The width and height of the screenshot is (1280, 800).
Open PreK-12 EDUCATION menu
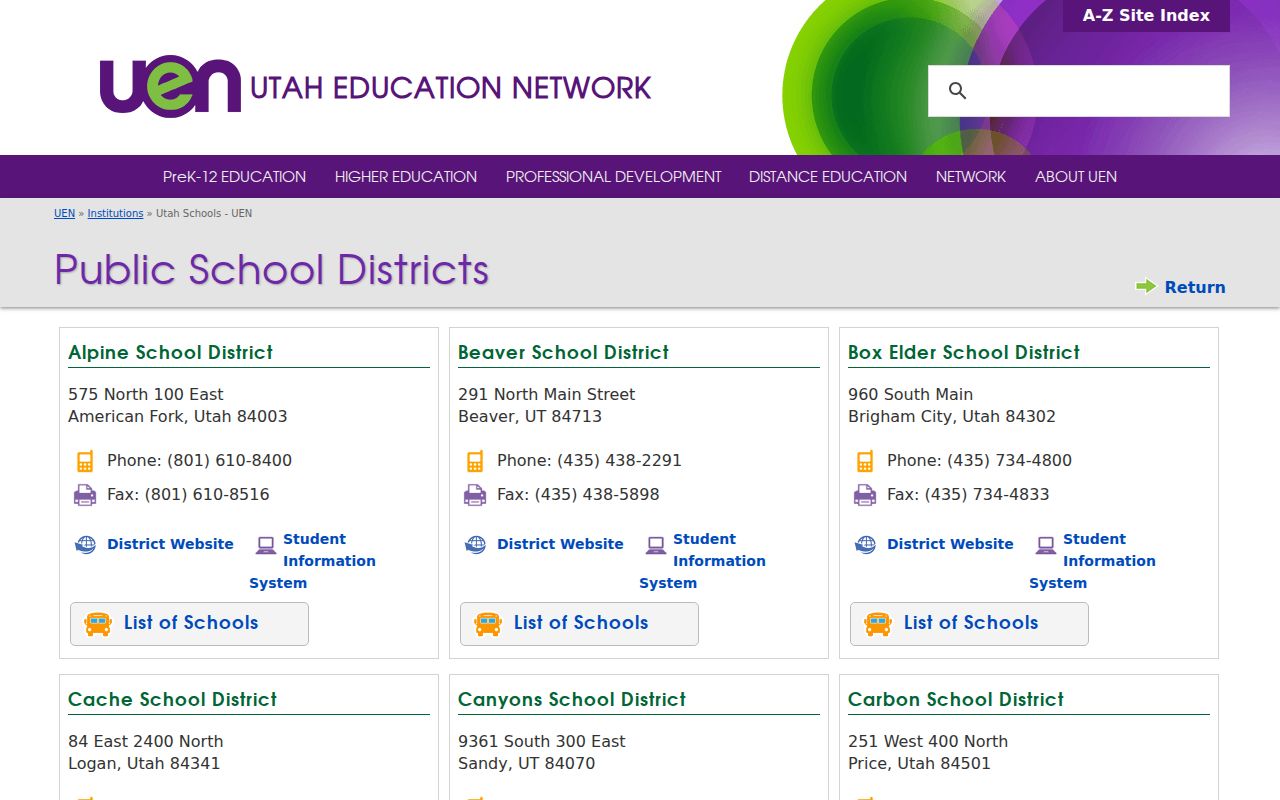pyautogui.click(x=234, y=176)
